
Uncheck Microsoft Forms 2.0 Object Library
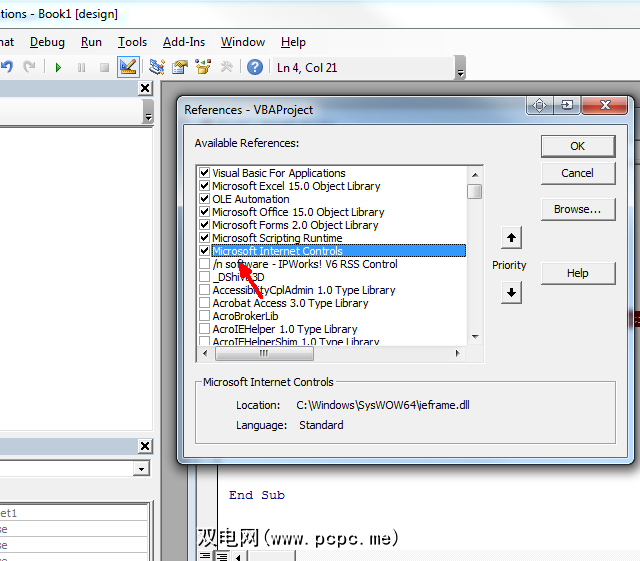point(204,225)
